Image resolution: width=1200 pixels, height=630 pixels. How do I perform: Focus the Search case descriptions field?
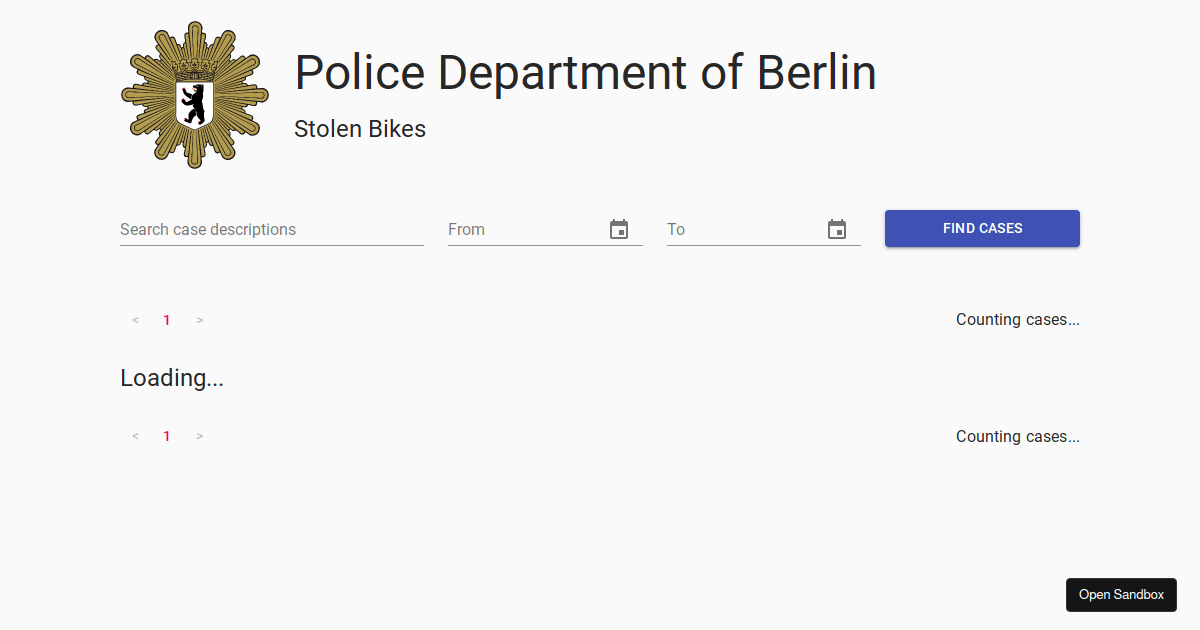pos(271,230)
